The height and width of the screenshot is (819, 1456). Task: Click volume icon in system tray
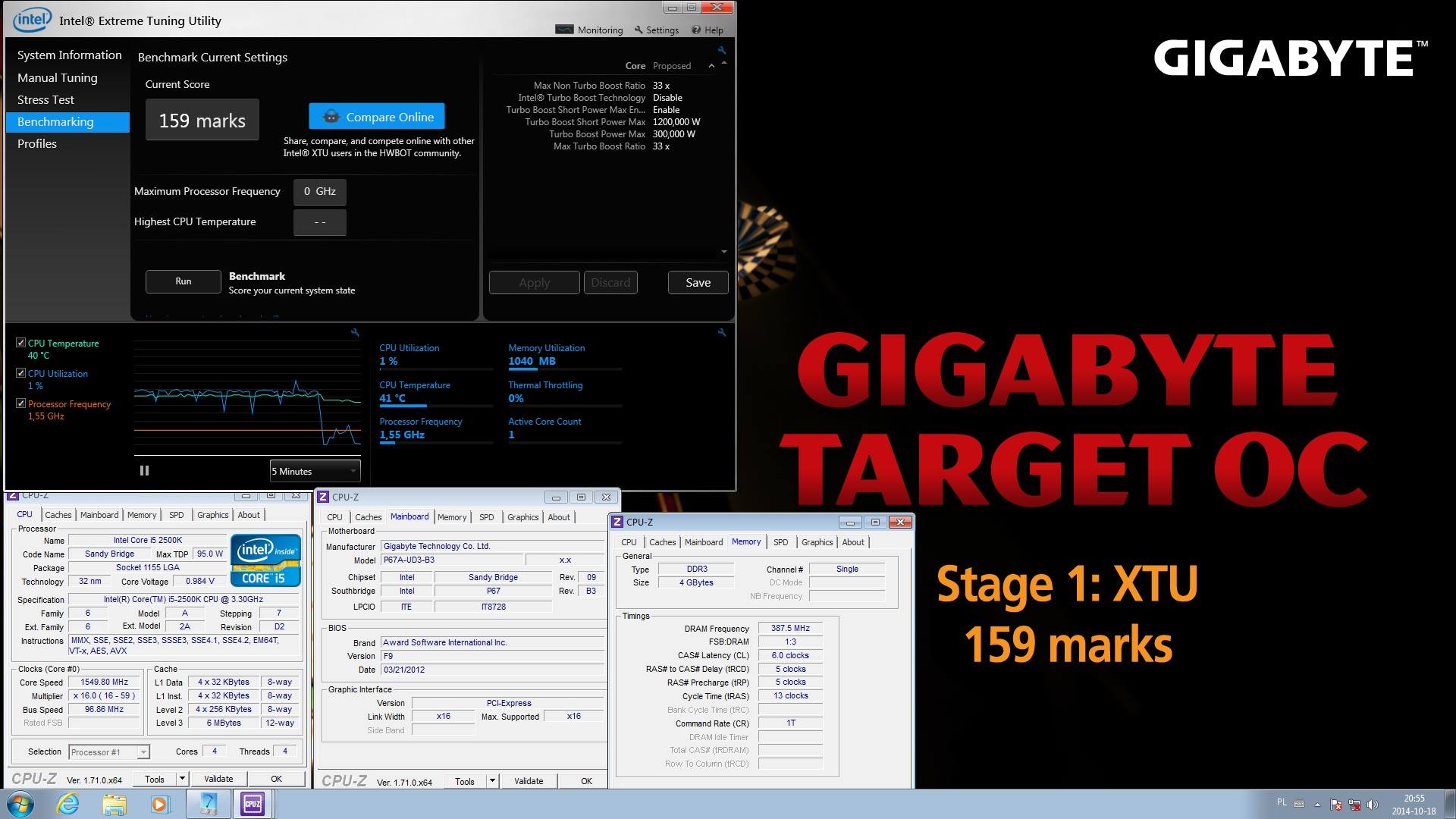tap(1373, 805)
